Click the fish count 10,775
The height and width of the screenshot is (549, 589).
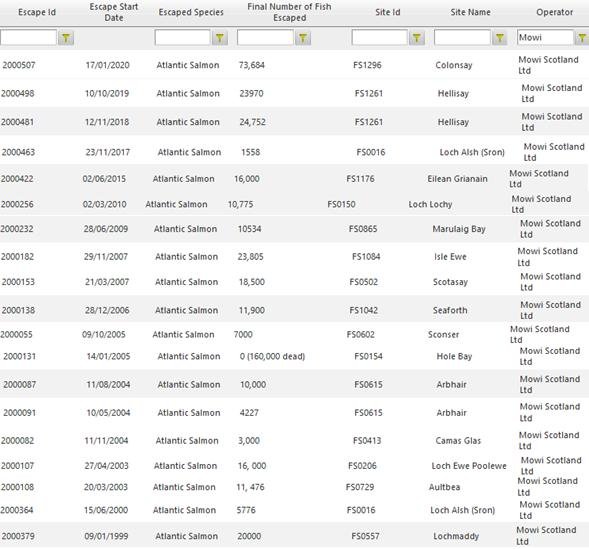click(240, 204)
